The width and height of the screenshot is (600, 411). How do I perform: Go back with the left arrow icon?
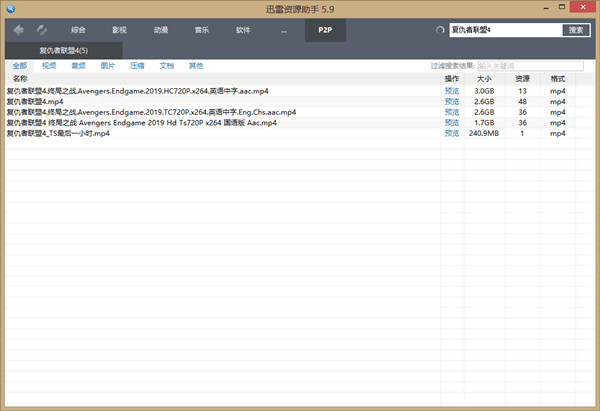point(18,30)
